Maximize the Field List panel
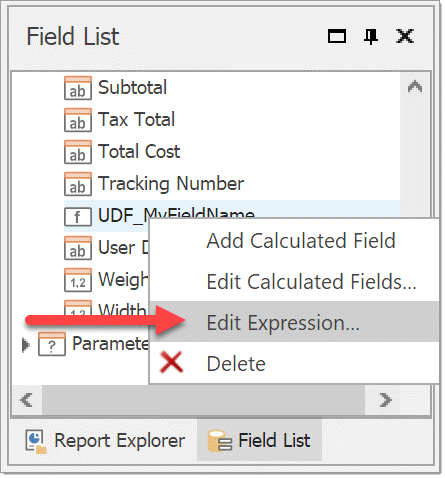The width and height of the screenshot is (445, 478). [x=337, y=36]
